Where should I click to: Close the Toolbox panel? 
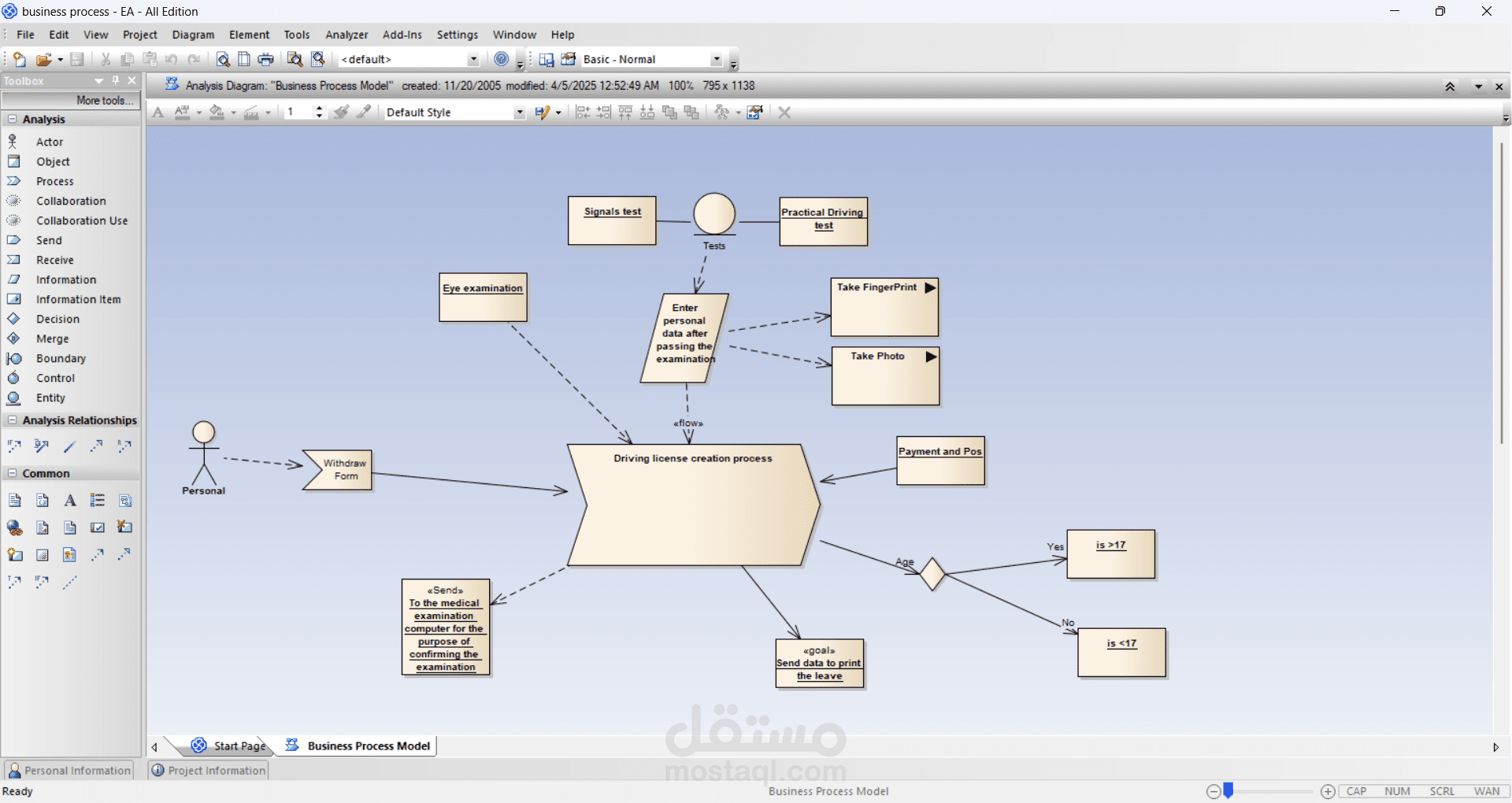[132, 80]
